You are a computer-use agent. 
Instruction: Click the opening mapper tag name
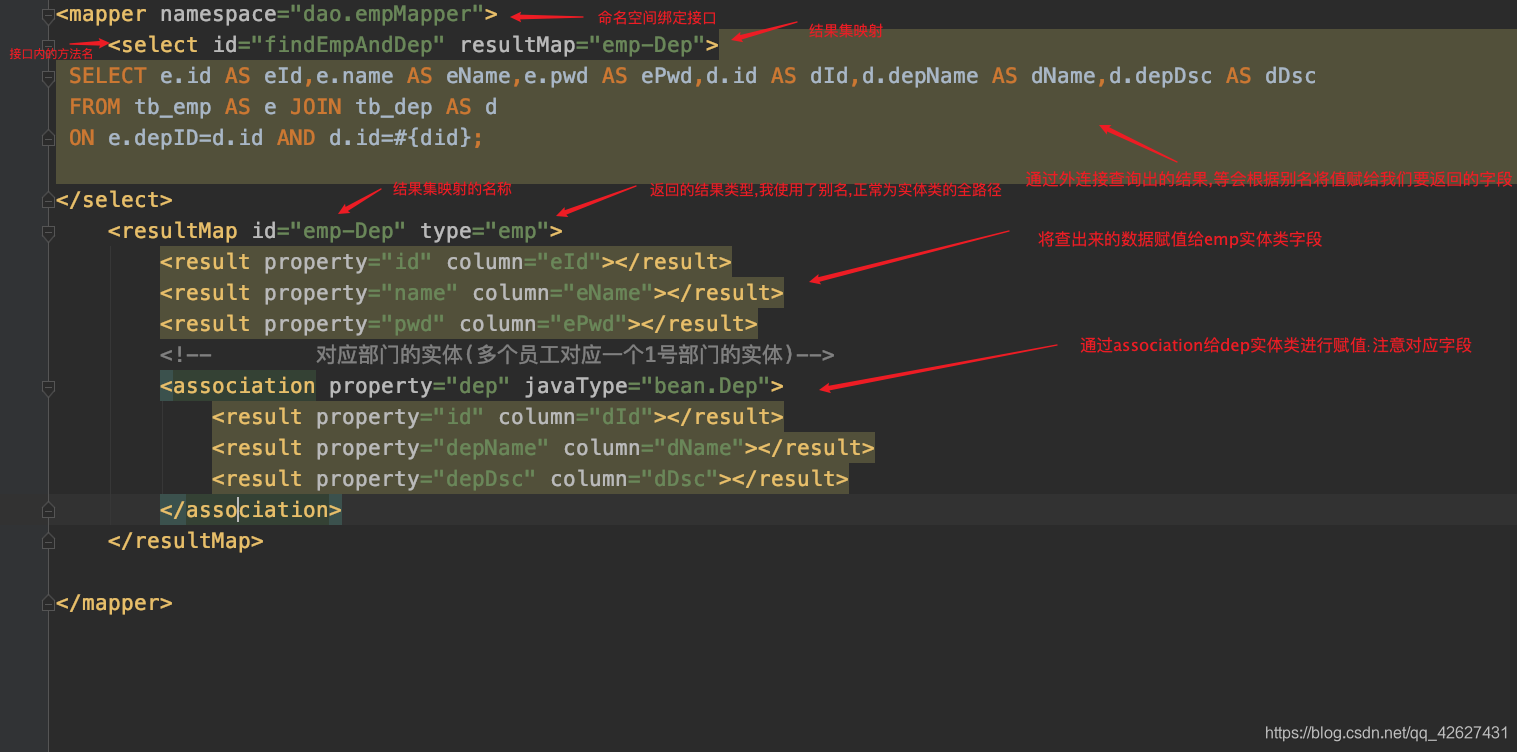point(108,15)
